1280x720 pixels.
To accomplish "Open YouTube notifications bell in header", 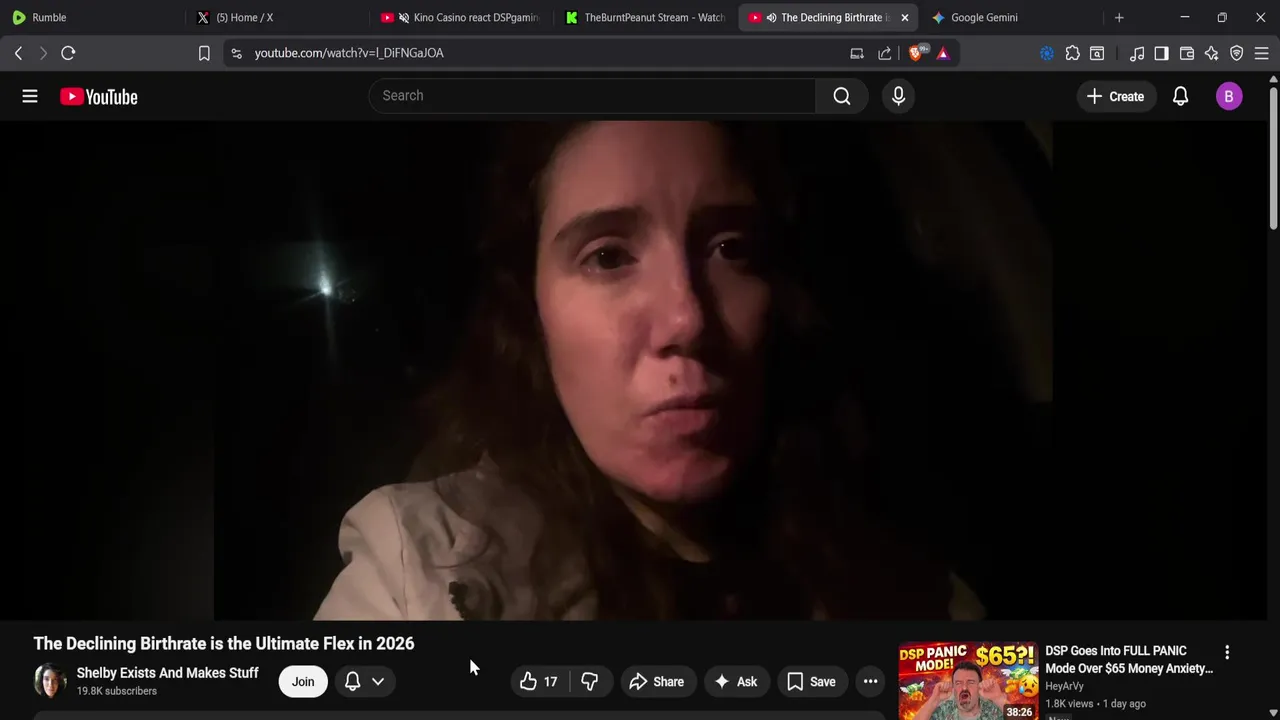I will 1180,96.
